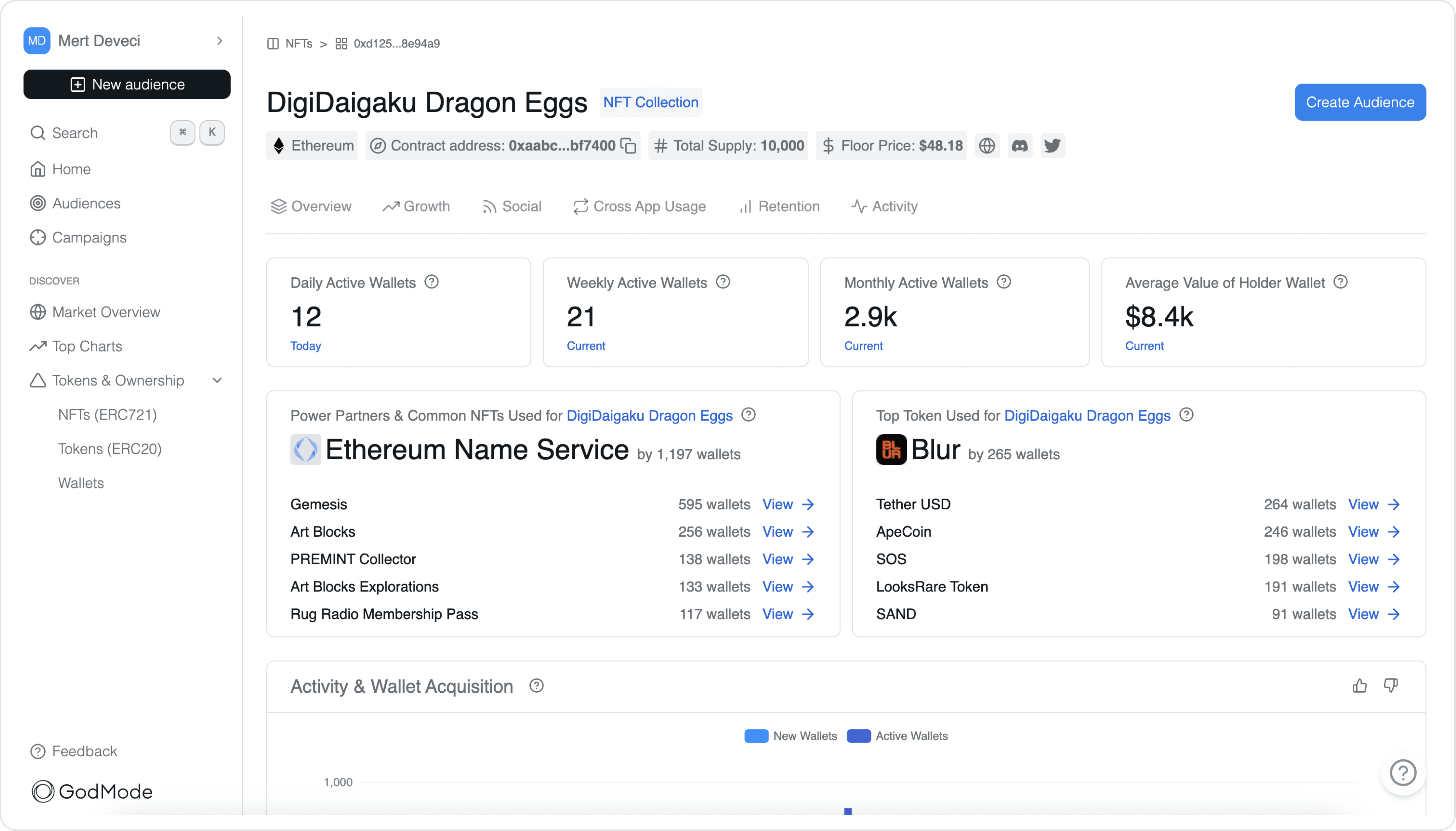Click the Total Supply 10,000 chip

coord(728,146)
